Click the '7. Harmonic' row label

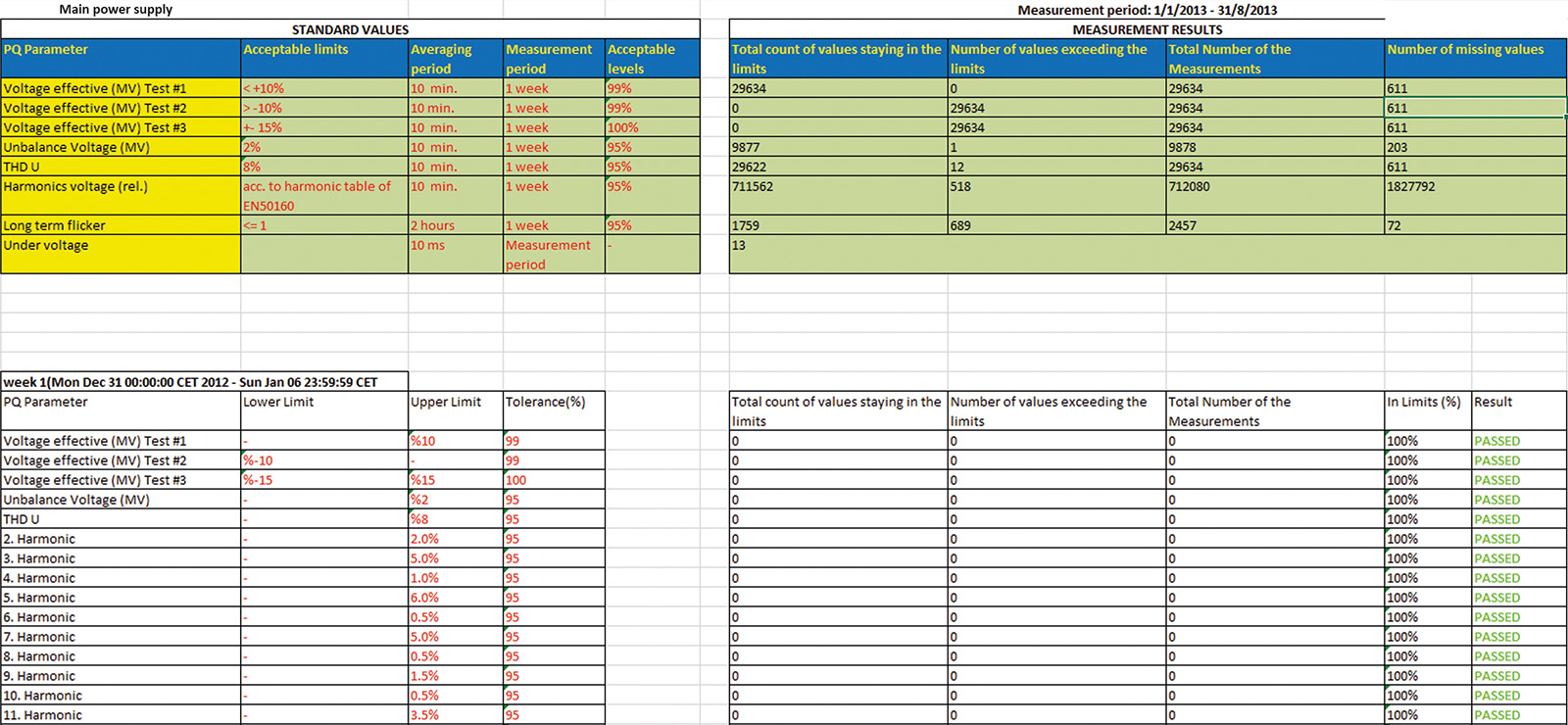point(121,637)
